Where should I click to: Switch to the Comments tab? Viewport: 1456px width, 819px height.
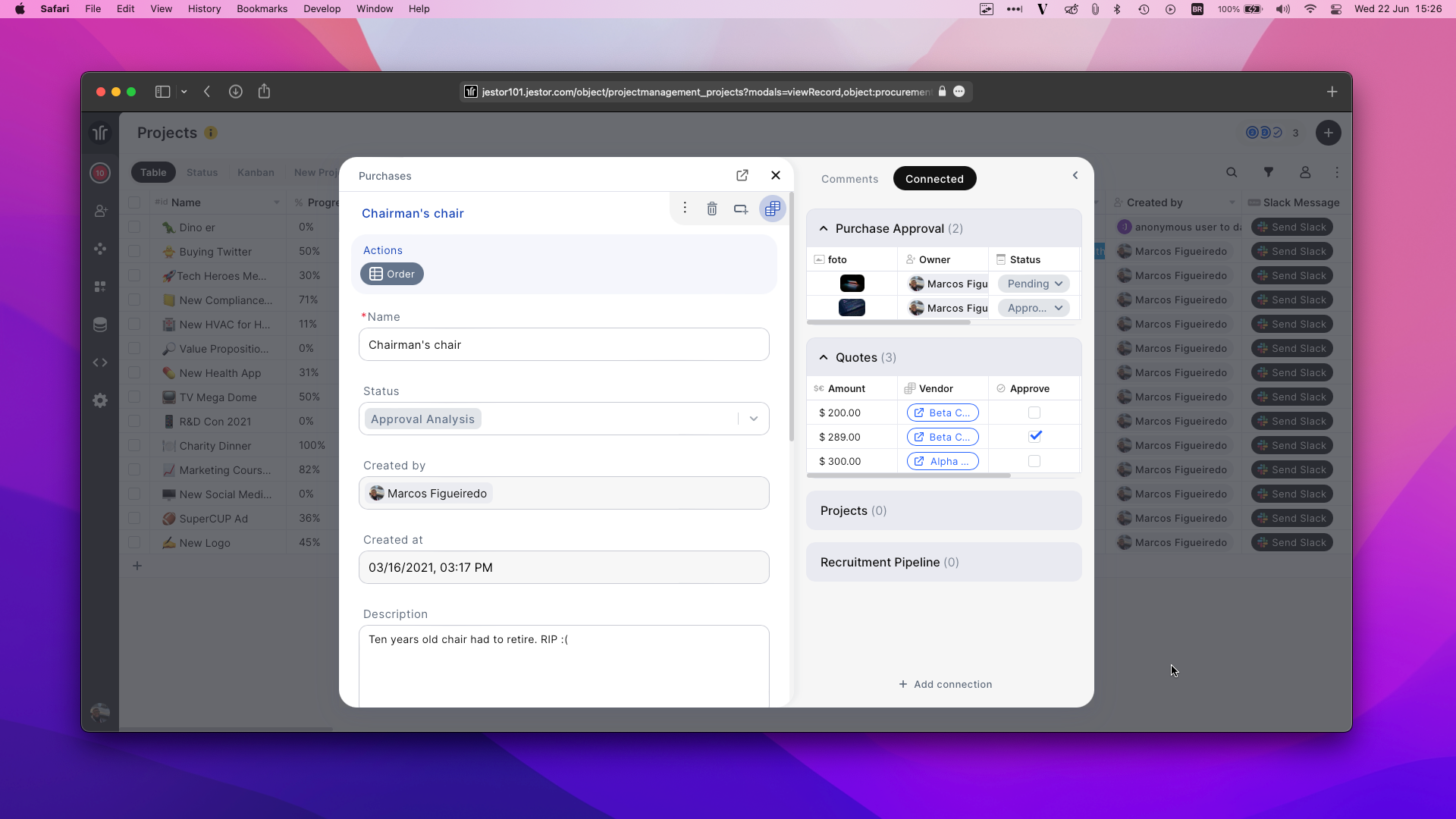point(849,179)
